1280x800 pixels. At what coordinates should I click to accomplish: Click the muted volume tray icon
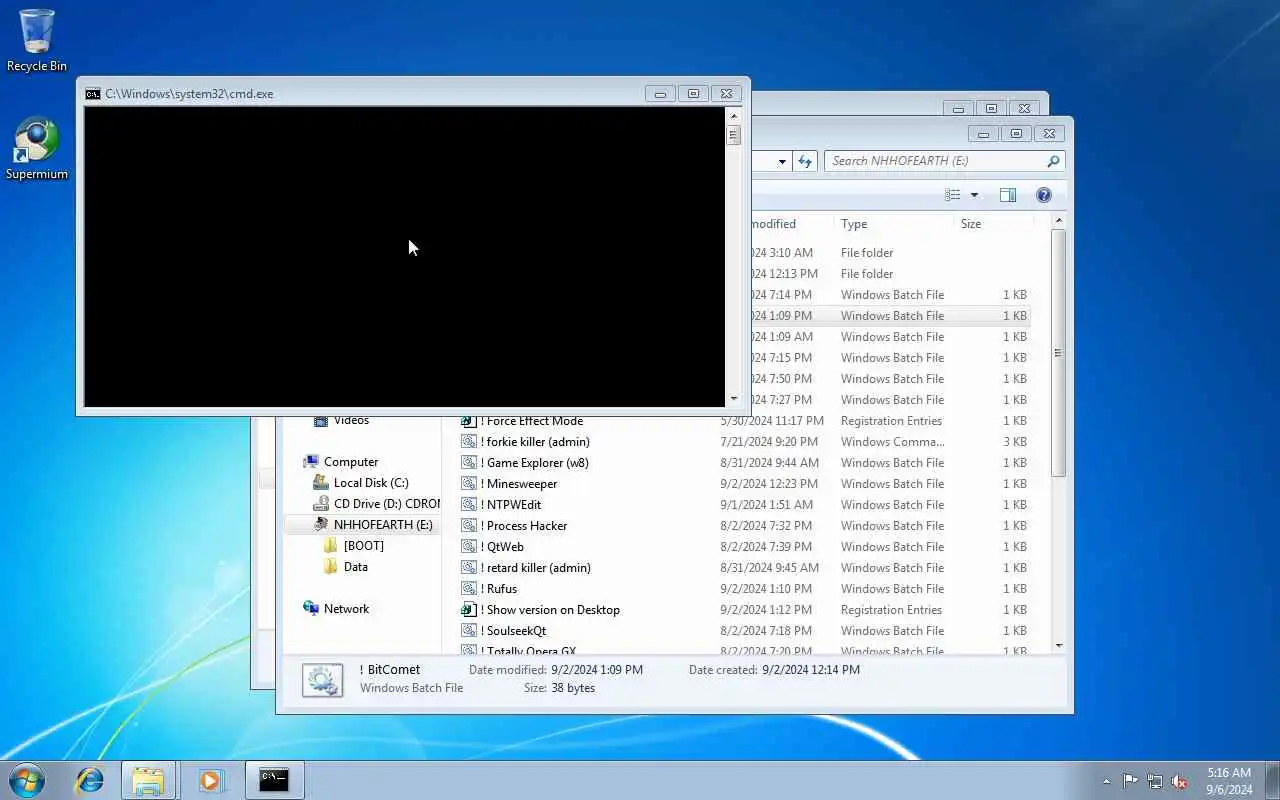tap(1180, 781)
